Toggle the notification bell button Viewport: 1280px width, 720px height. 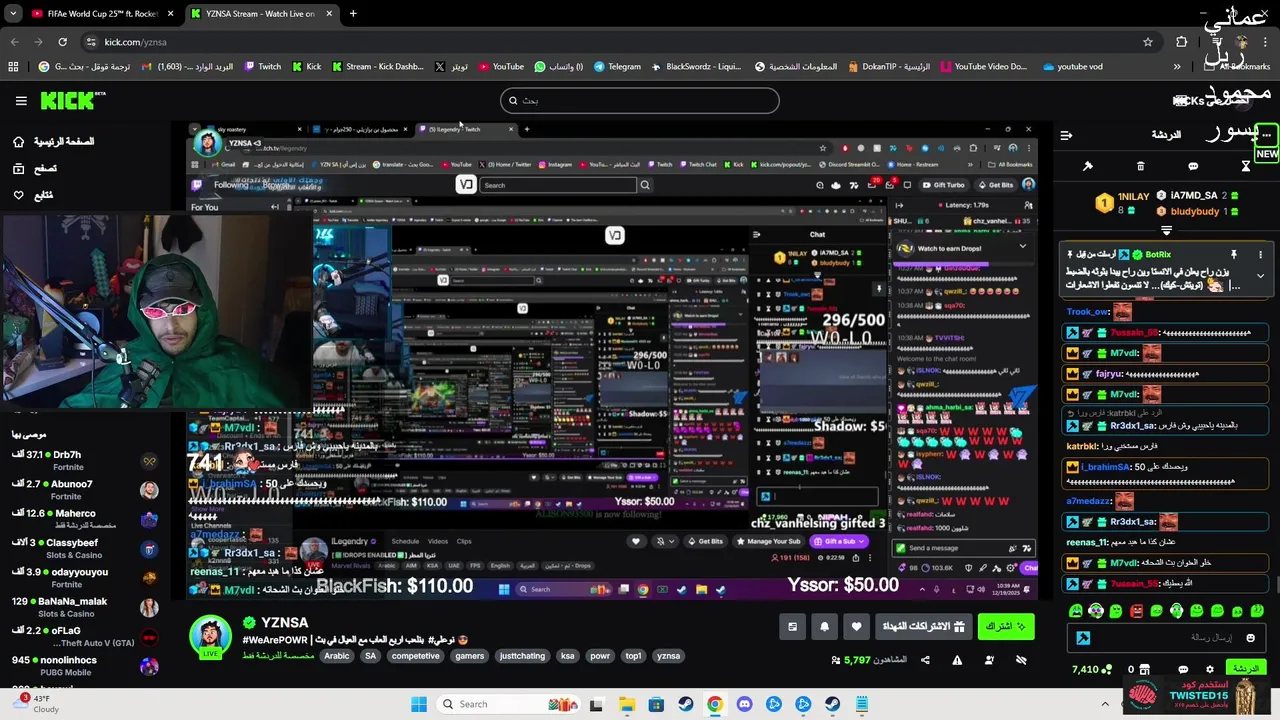point(824,627)
